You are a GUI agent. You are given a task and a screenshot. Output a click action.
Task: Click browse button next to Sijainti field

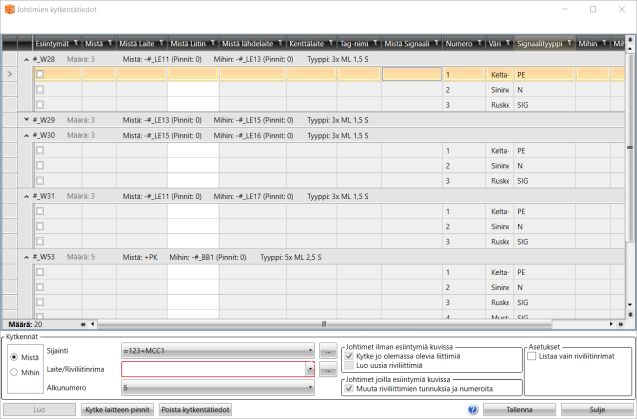point(326,353)
